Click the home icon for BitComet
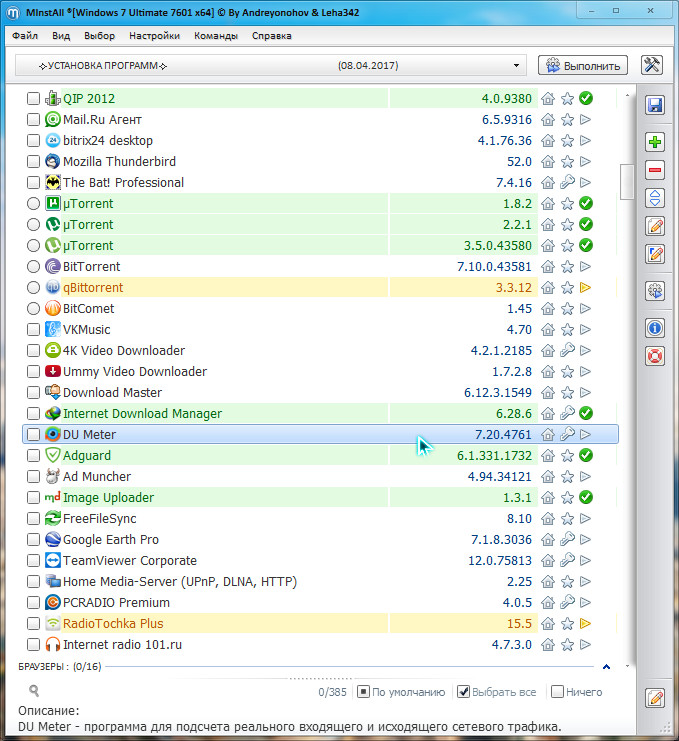679x741 pixels. coord(548,309)
